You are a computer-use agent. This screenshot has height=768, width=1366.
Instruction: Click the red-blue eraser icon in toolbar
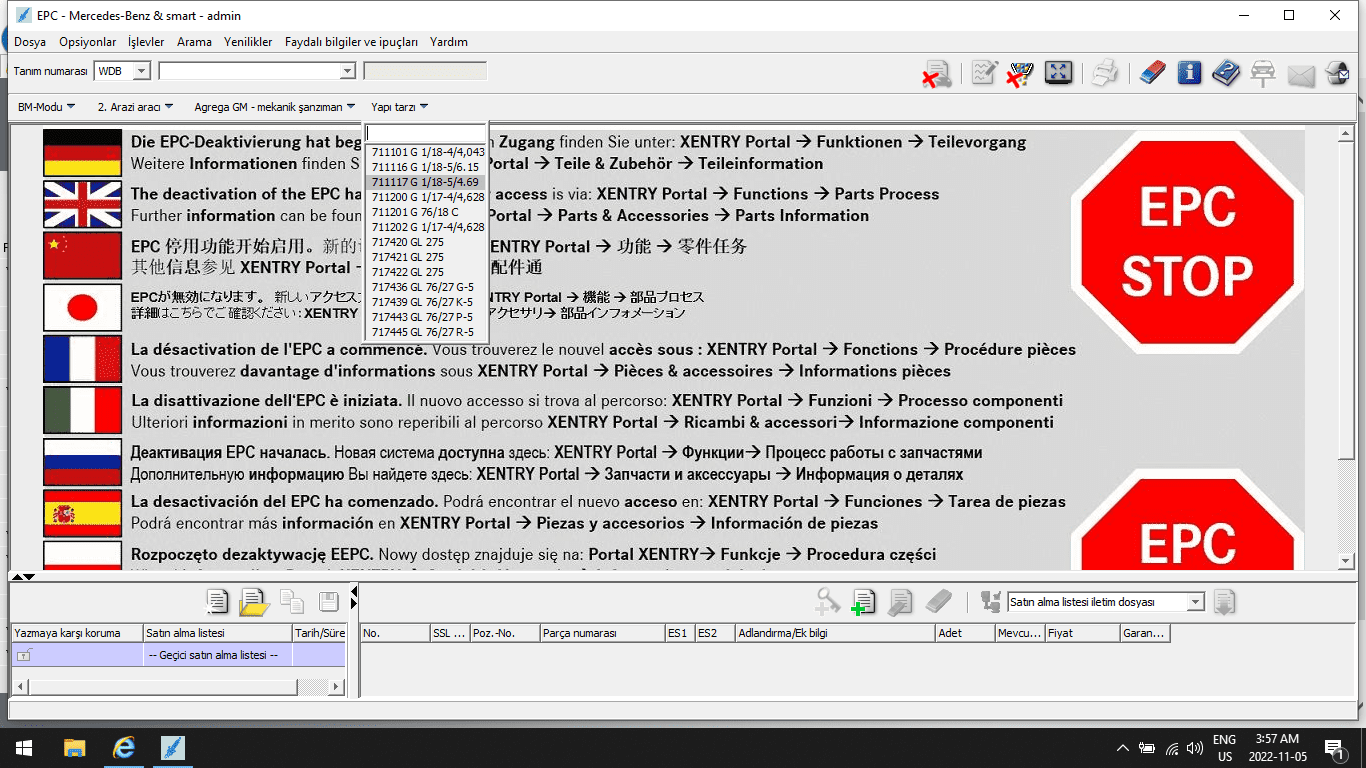coord(1153,73)
